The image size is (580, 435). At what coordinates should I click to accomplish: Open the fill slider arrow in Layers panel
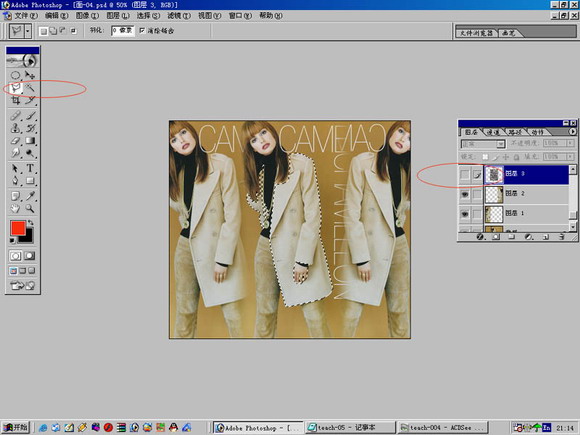[x=571, y=156]
